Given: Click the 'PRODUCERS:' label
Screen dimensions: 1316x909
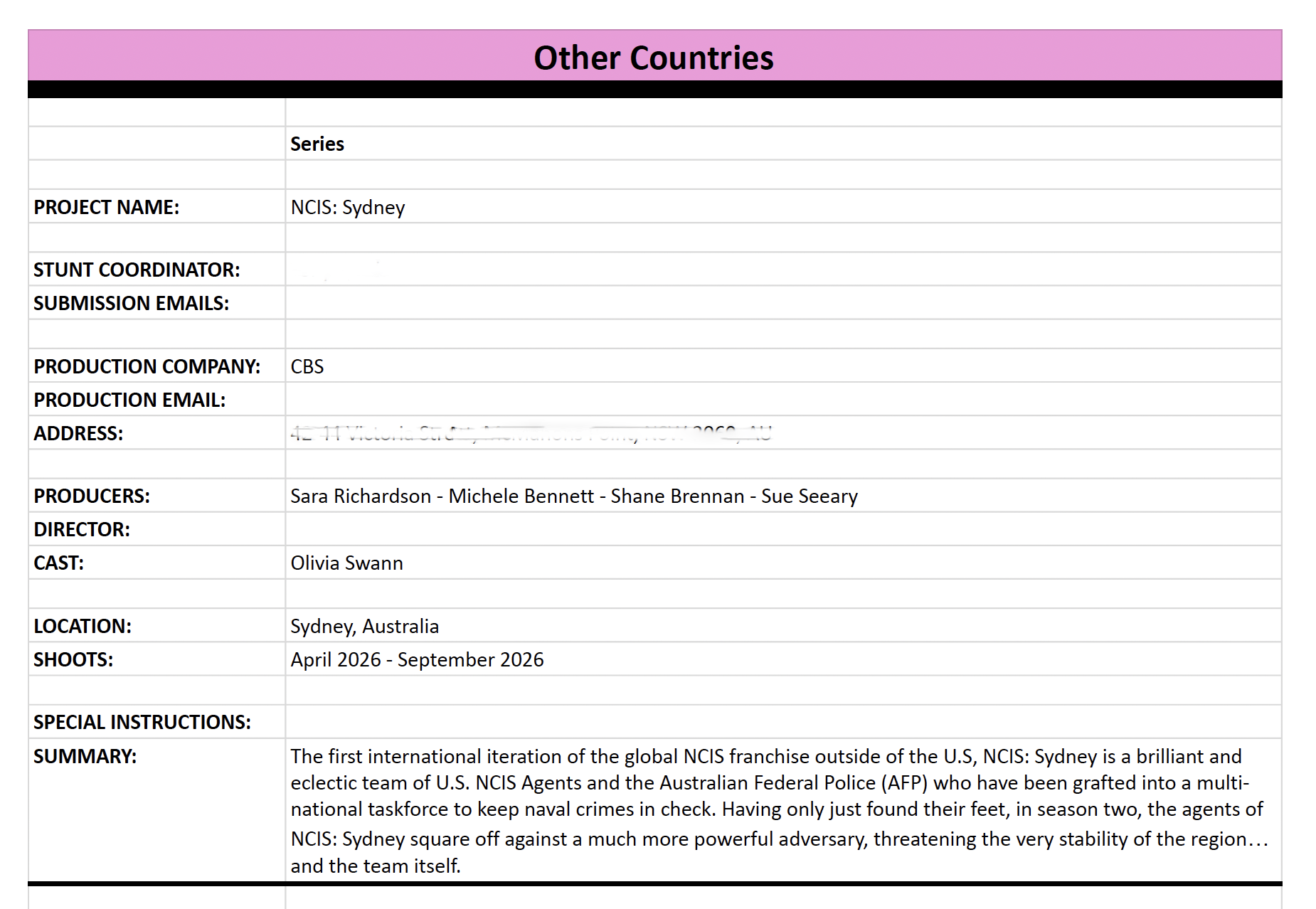Looking at the screenshot, I should tap(92, 496).
